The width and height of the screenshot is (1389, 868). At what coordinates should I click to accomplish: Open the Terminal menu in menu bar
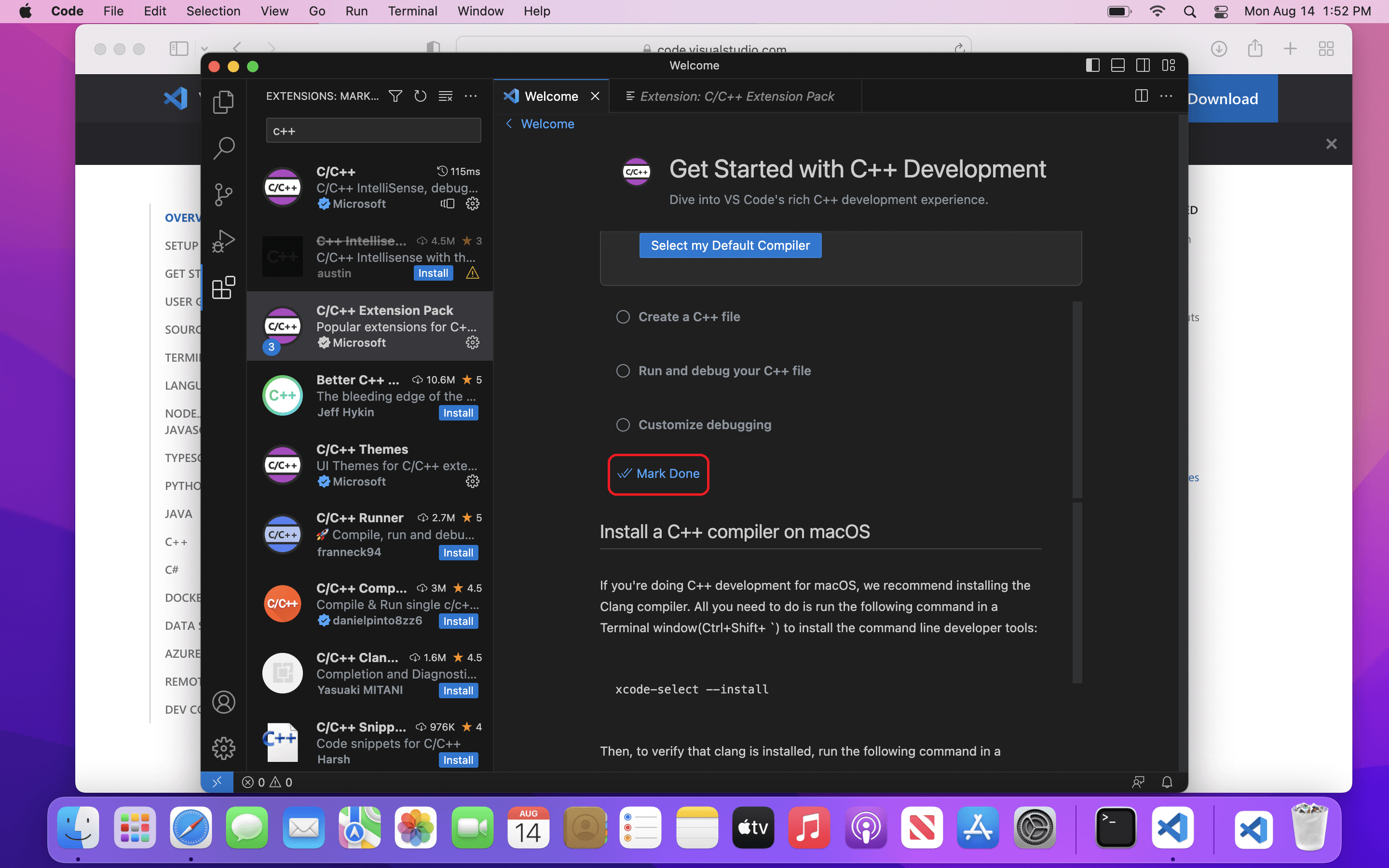coord(412,11)
